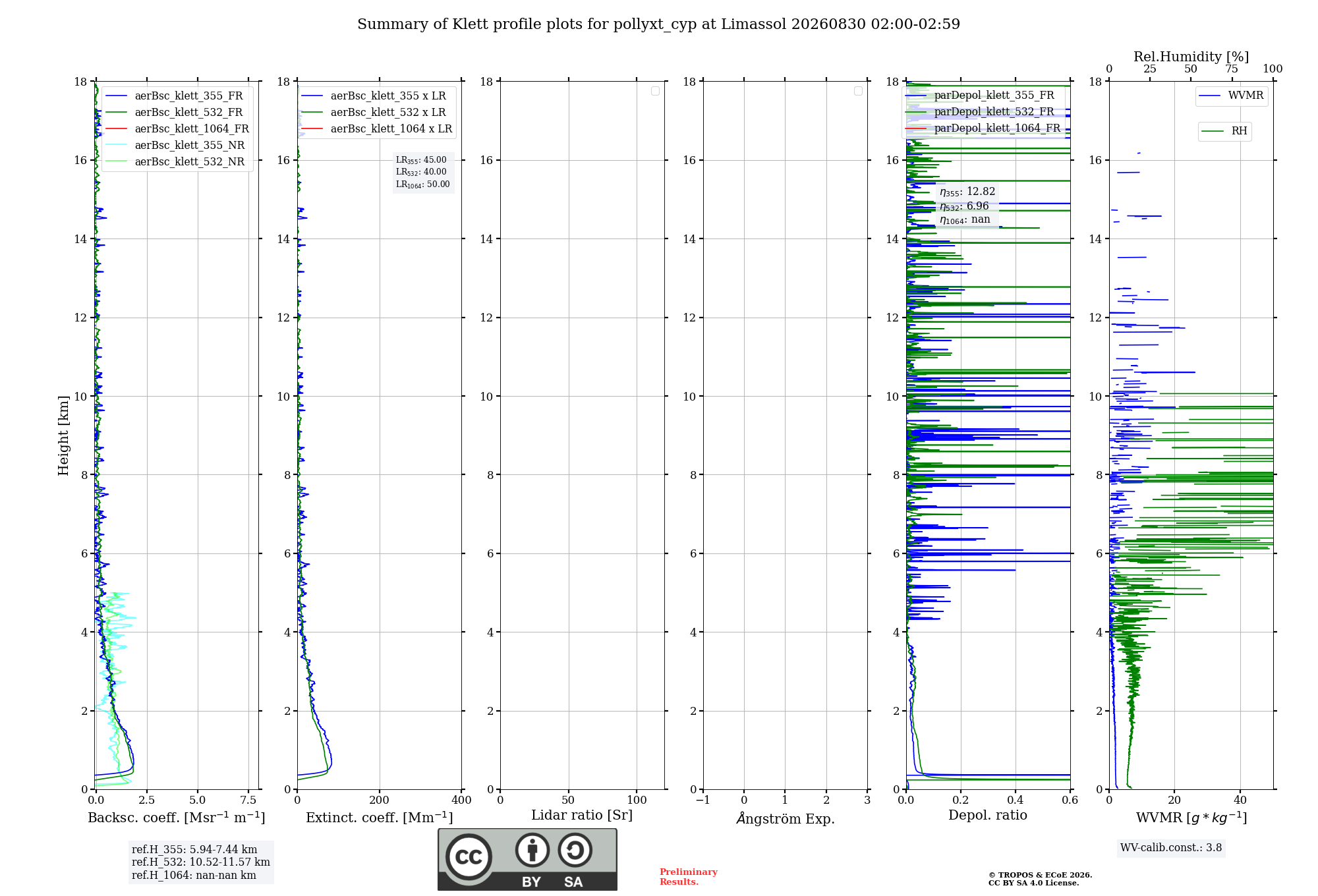1318x896 pixels.
Task: Click legend entry aerBsc_klett_1064 x LR
Action: (377, 128)
